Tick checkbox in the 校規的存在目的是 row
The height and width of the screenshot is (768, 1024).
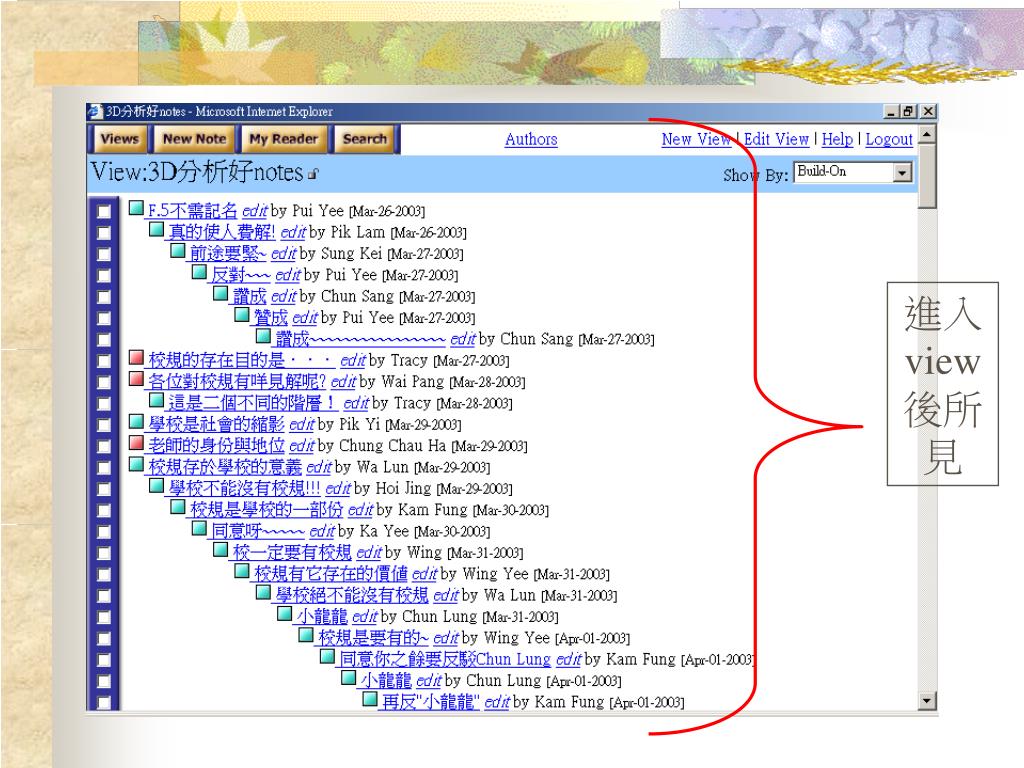103,361
